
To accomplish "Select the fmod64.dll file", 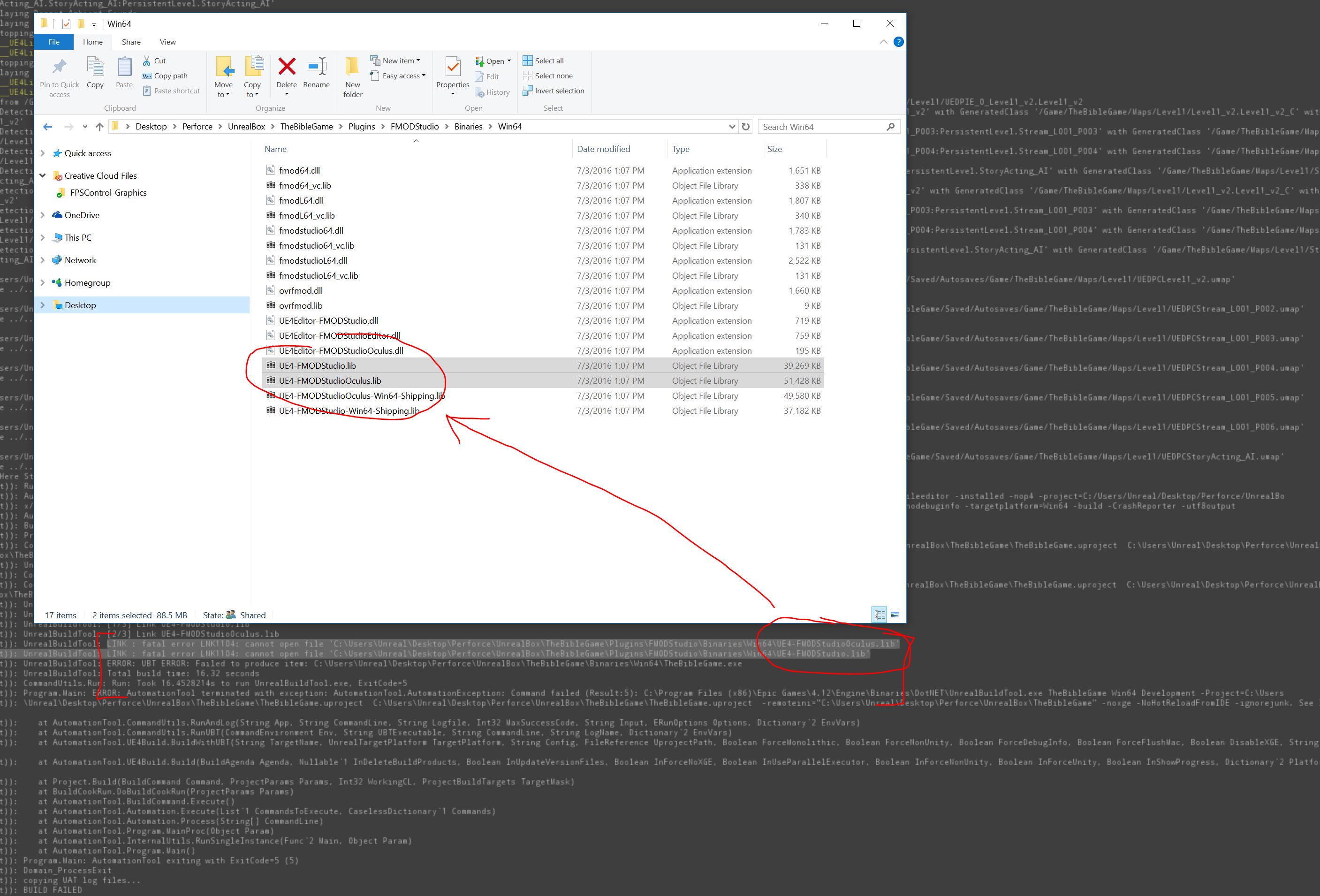I will click(x=299, y=170).
